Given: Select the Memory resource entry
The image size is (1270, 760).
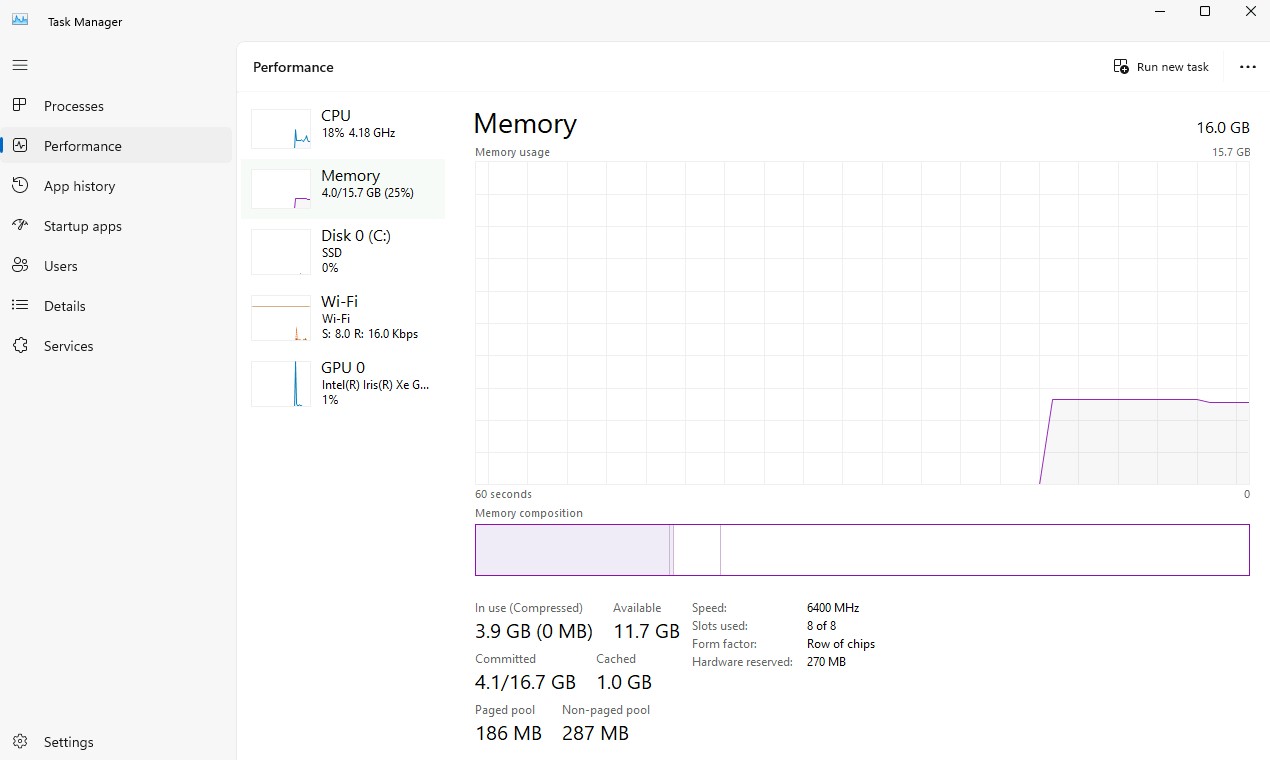Looking at the screenshot, I should (343, 188).
